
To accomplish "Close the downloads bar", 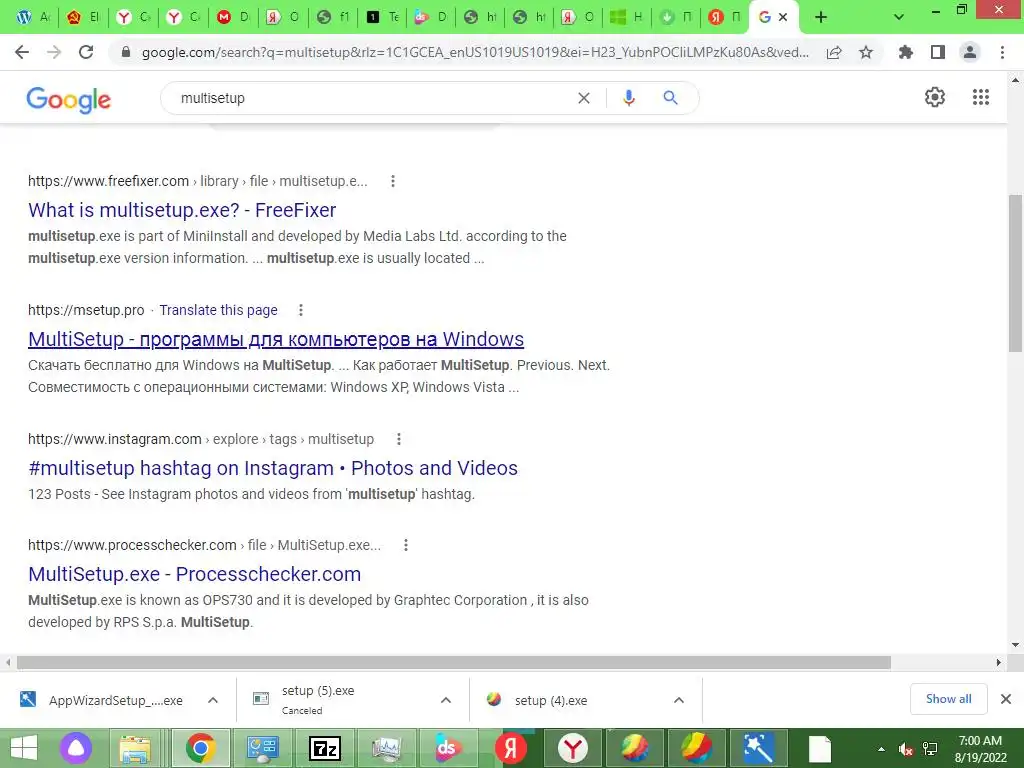I will click(x=1006, y=699).
